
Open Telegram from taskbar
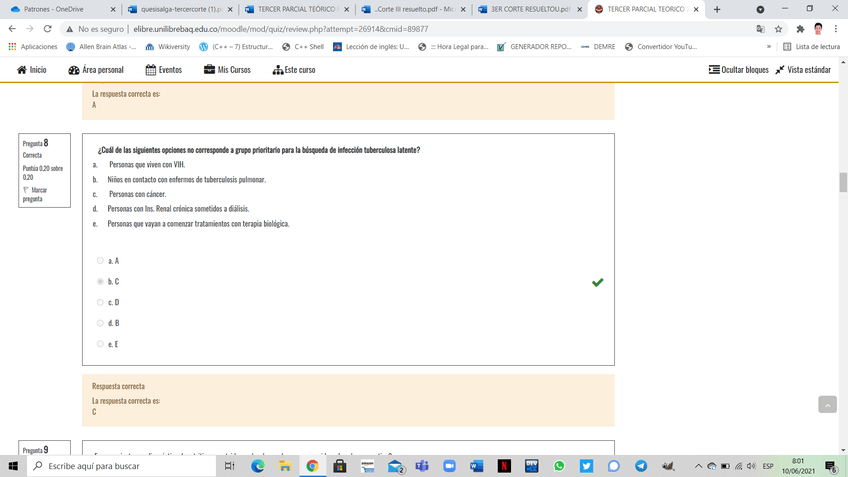[x=641, y=466]
